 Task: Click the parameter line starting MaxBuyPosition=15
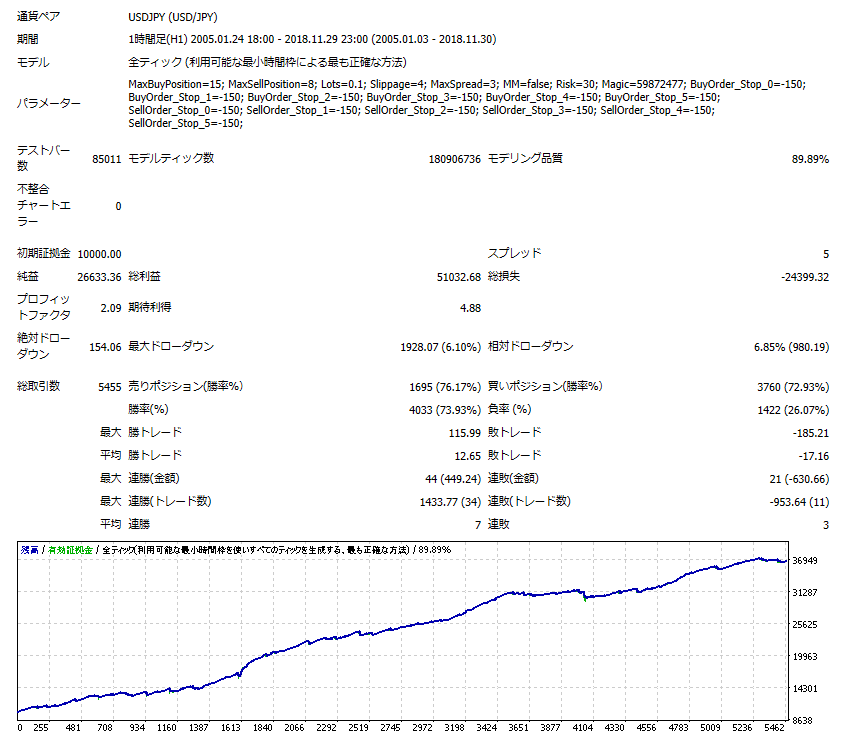(x=467, y=84)
